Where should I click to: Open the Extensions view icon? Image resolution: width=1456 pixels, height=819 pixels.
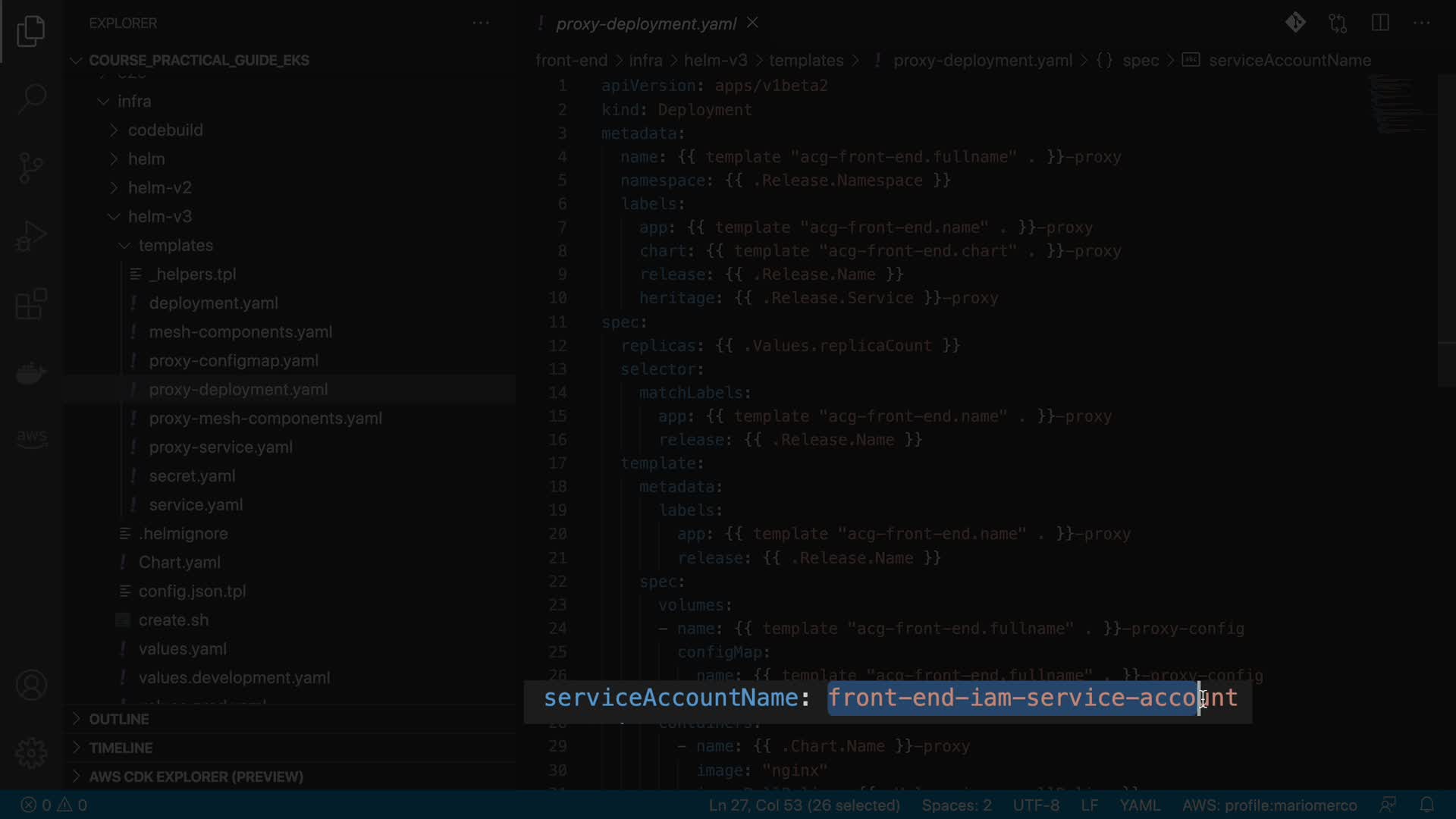[31, 304]
